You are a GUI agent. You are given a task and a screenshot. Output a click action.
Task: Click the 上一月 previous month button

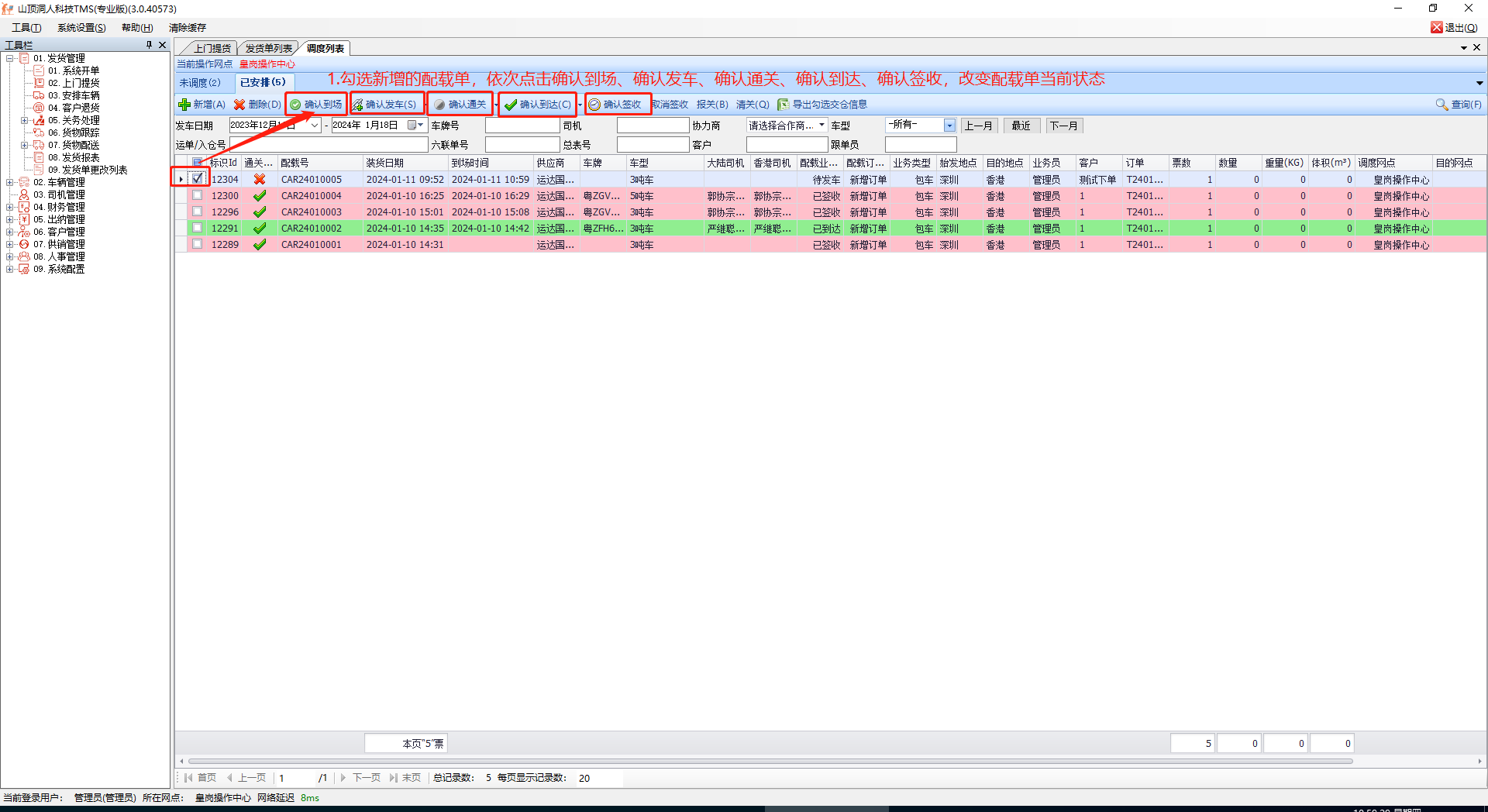(x=978, y=126)
